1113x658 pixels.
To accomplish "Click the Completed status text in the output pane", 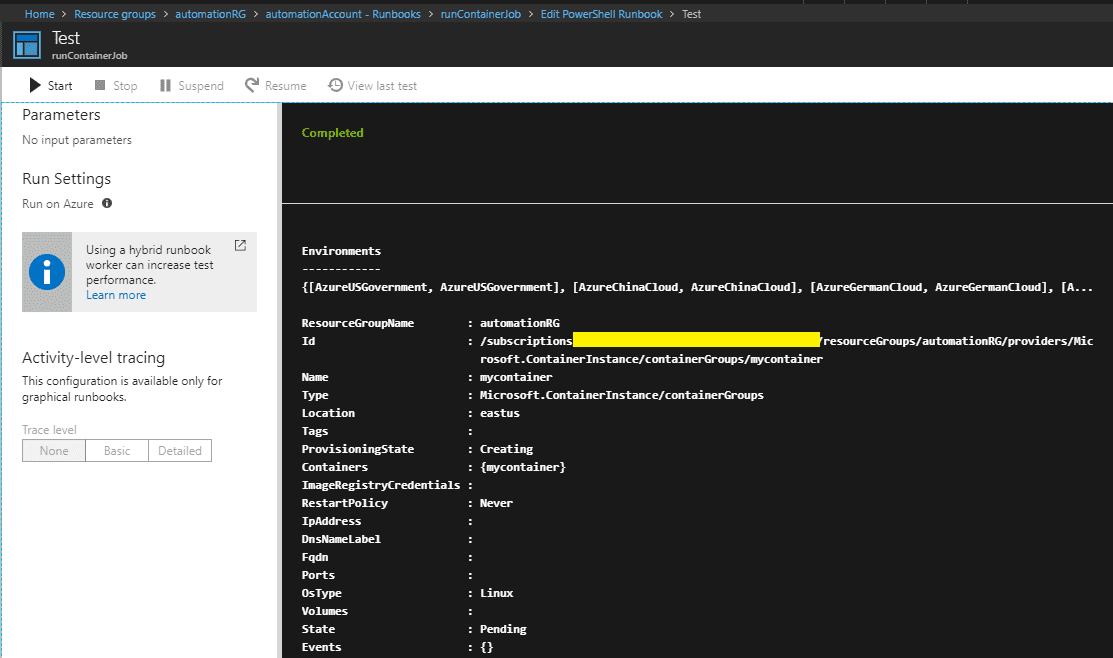I will click(x=332, y=132).
